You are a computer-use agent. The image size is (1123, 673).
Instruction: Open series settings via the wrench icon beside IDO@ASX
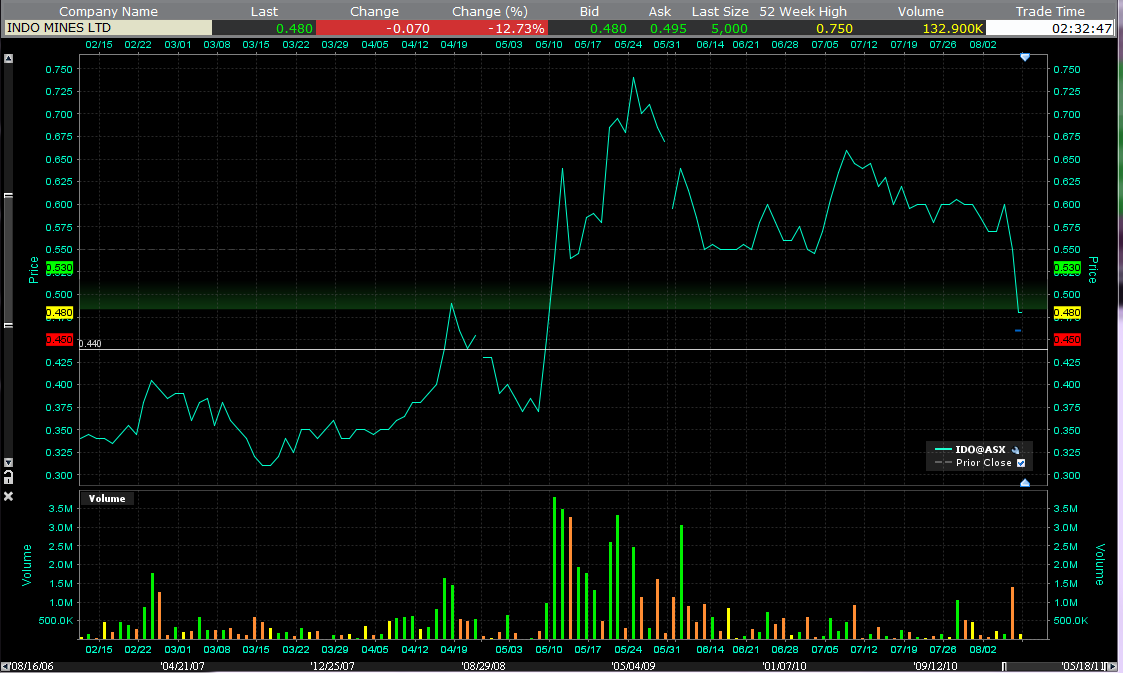[1016, 449]
